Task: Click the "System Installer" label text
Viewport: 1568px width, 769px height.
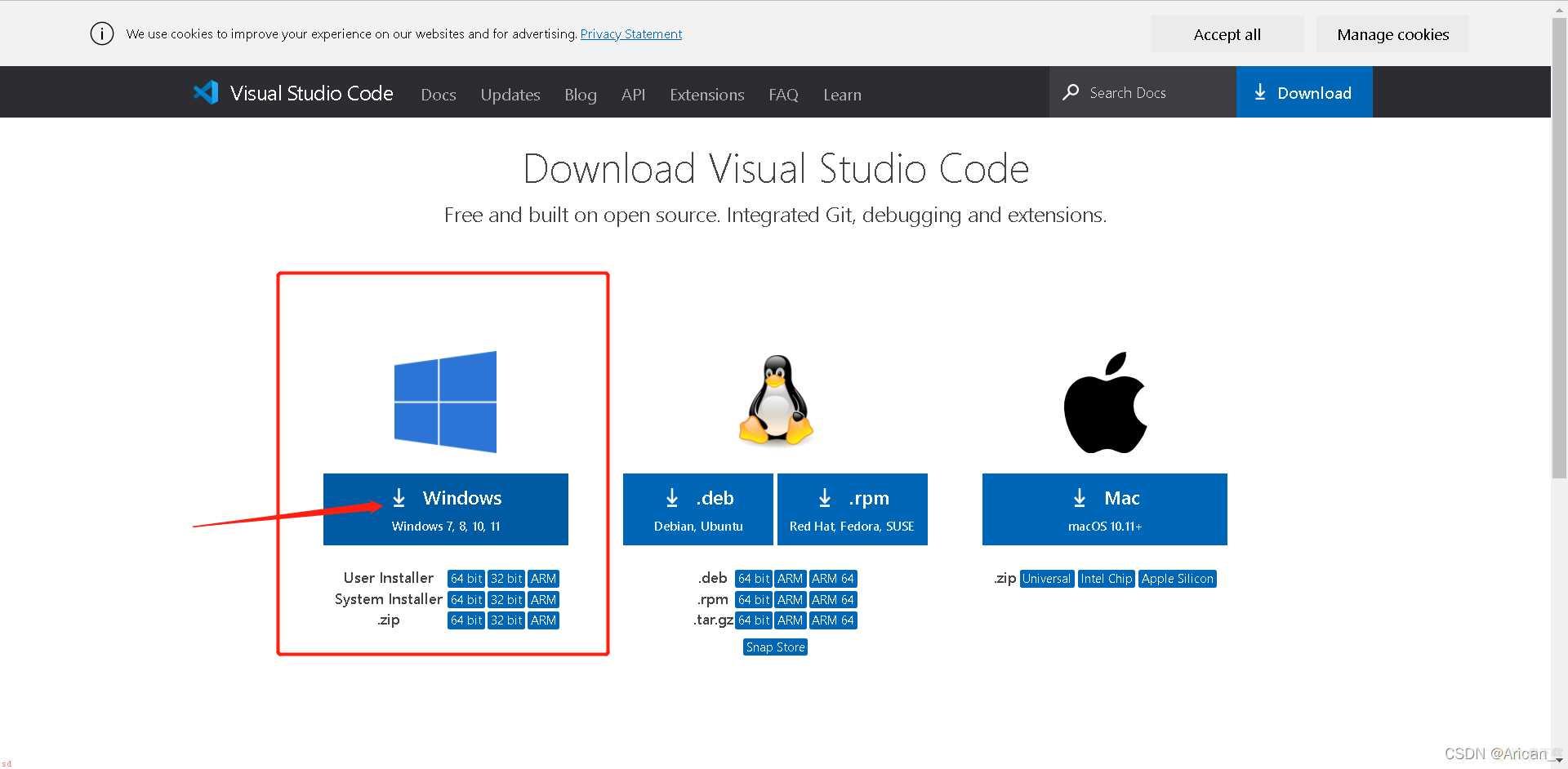Action: click(x=389, y=599)
